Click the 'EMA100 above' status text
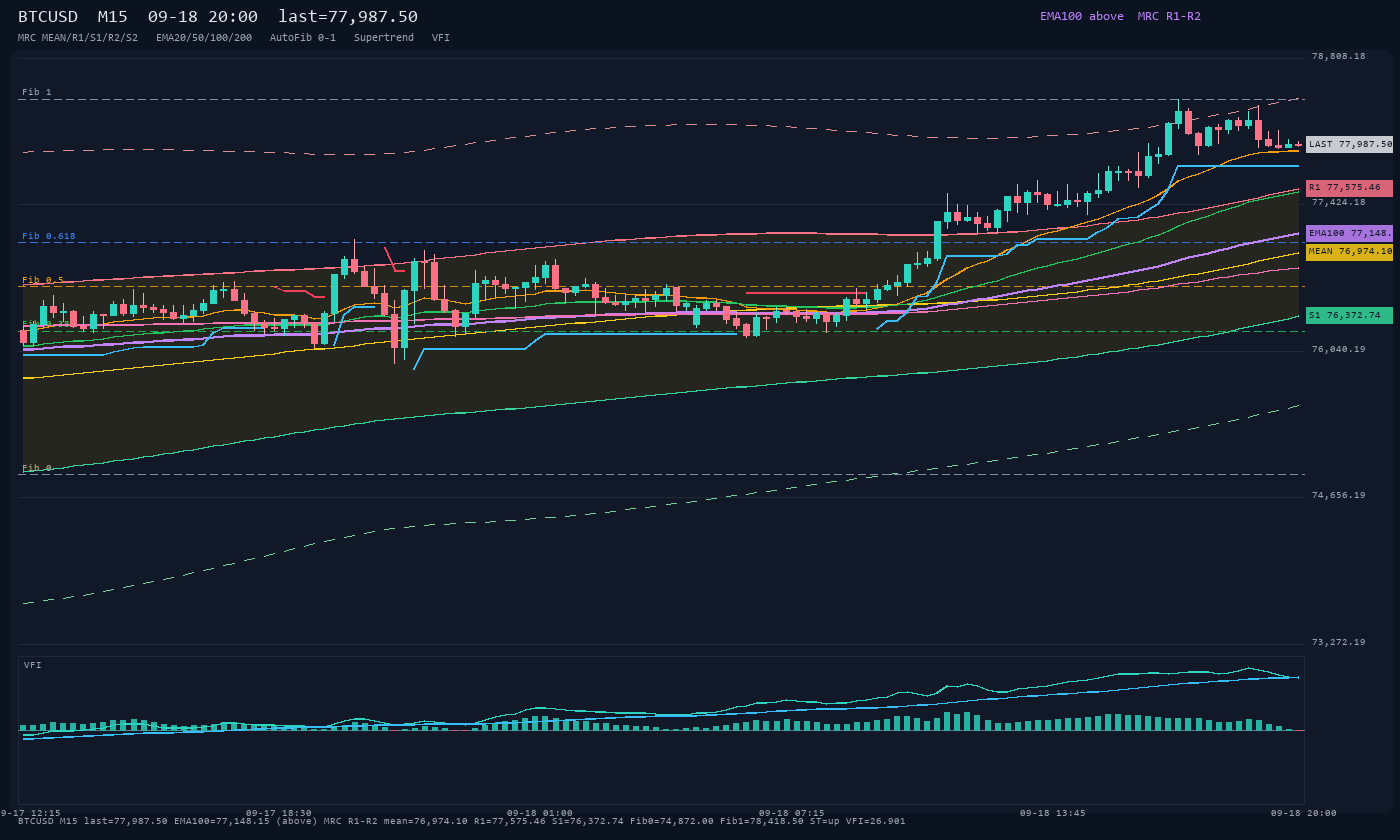The height and width of the screenshot is (840, 1400). [x=1082, y=16]
